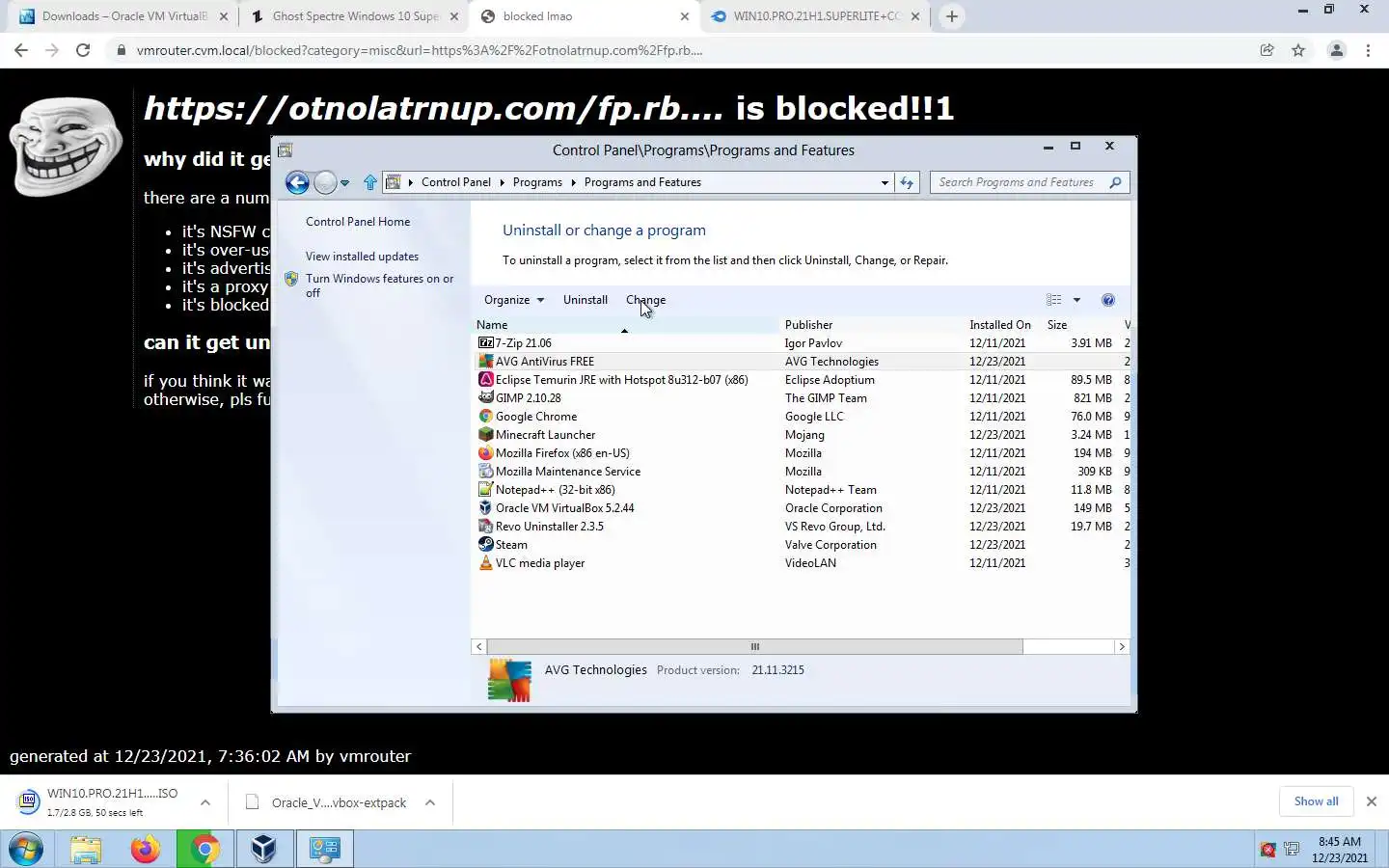This screenshot has width=1389, height=868.
Task: Open File Explorer from taskbar
Action: pyautogui.click(x=85, y=850)
